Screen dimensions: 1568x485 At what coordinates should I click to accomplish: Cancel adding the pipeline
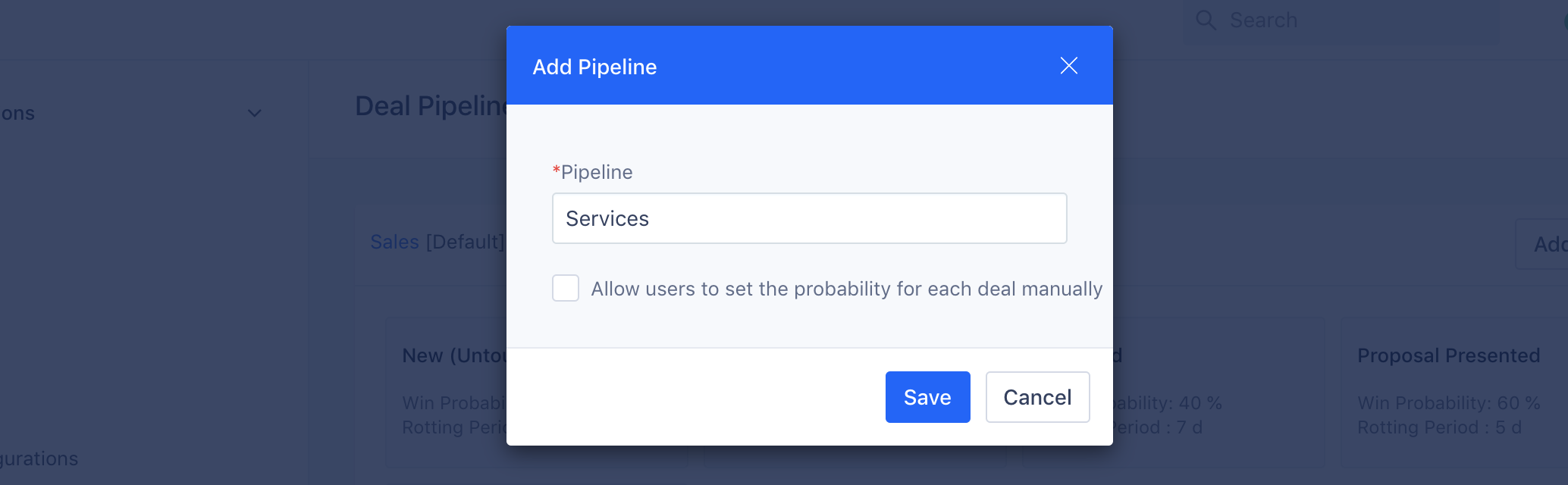pyautogui.click(x=1037, y=397)
